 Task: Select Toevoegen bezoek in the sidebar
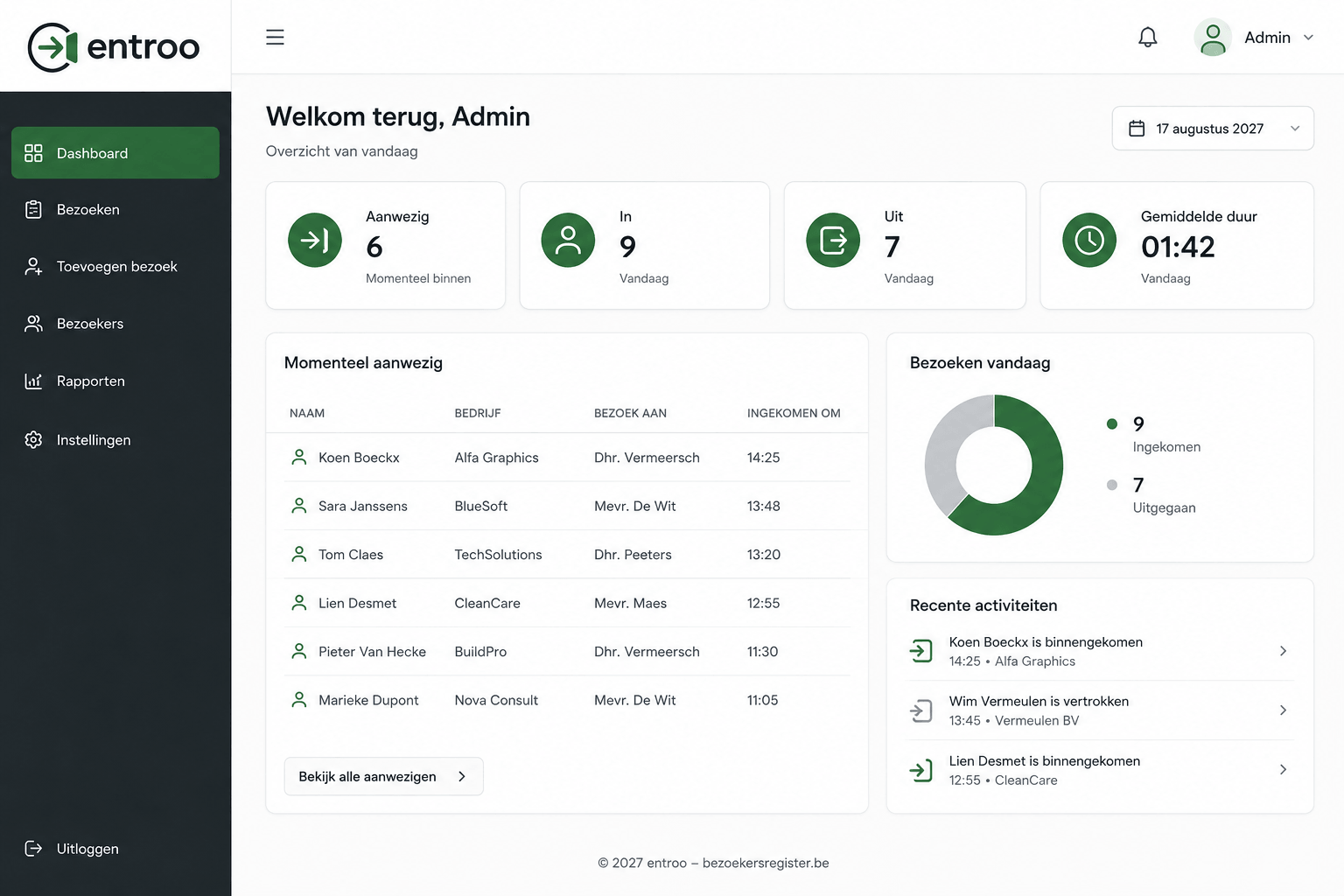[115, 267]
